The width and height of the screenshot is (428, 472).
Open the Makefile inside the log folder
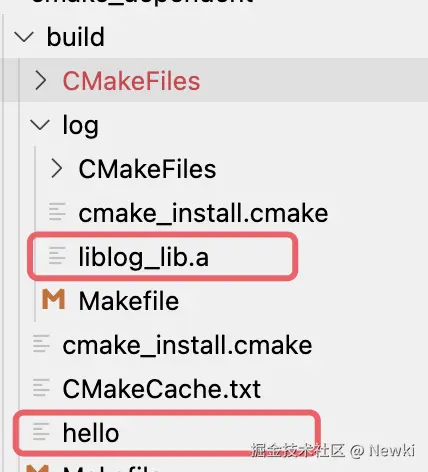(x=129, y=301)
